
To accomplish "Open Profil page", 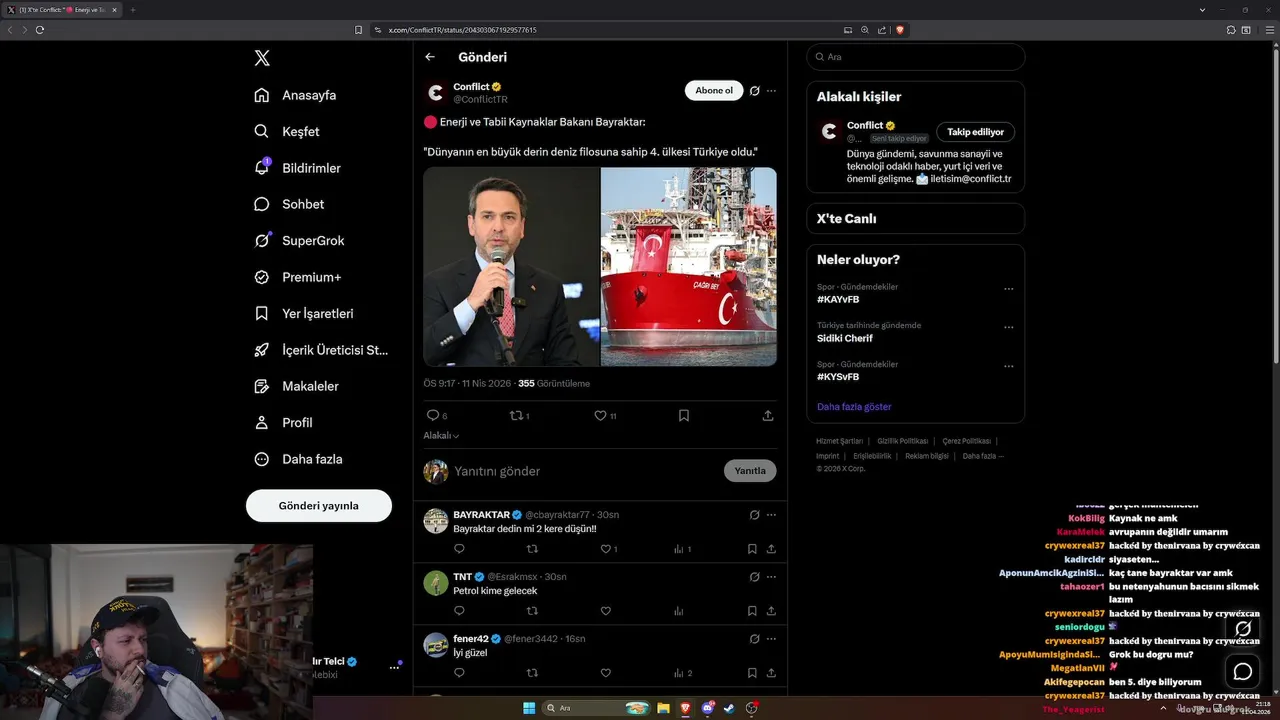I will [283, 422].
